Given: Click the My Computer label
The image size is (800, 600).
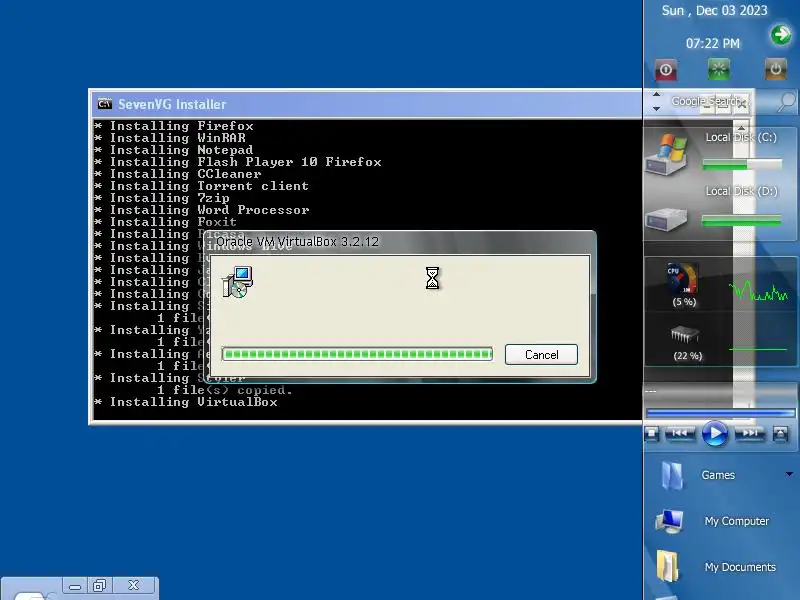Looking at the screenshot, I should 737,521.
